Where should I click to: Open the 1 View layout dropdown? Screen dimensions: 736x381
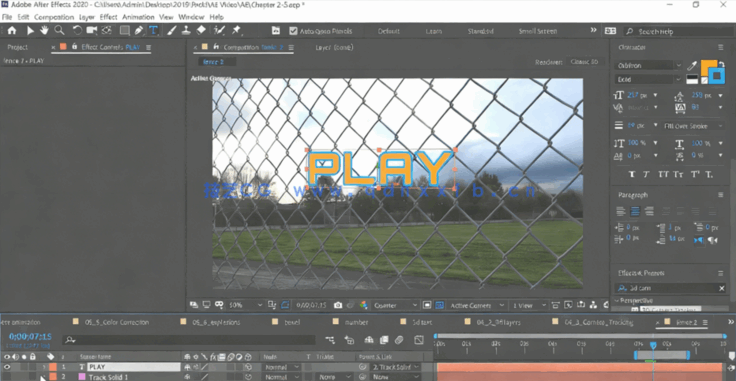point(528,305)
